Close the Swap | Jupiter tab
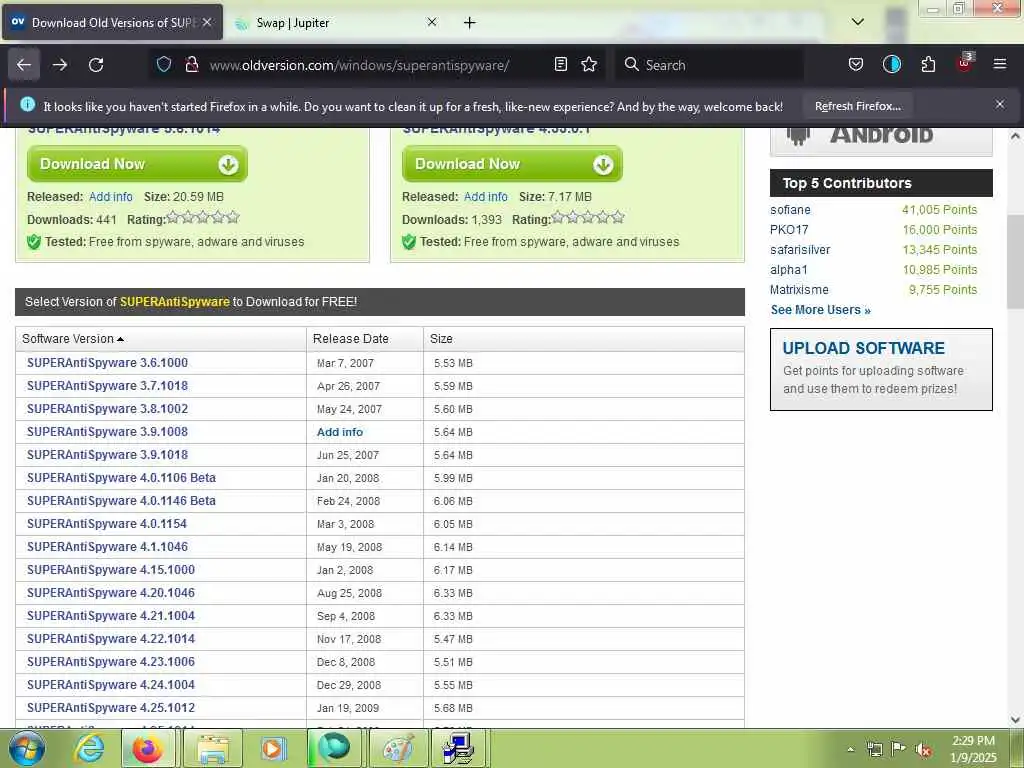 432,22
